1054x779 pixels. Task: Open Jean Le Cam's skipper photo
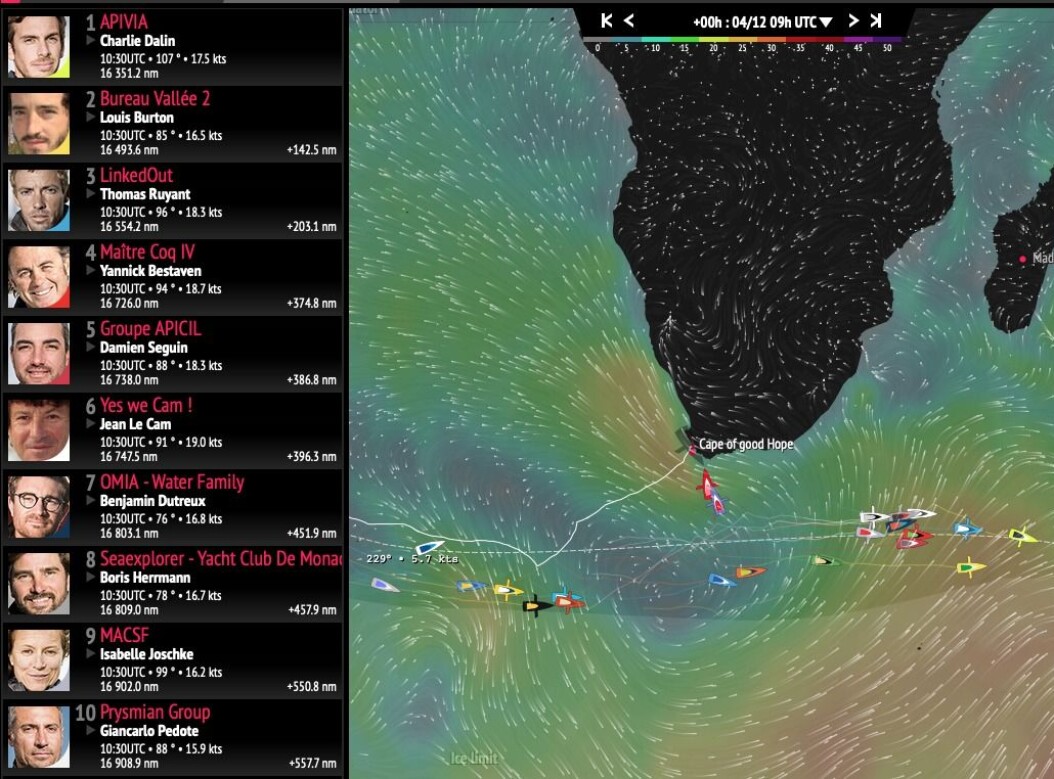point(38,429)
